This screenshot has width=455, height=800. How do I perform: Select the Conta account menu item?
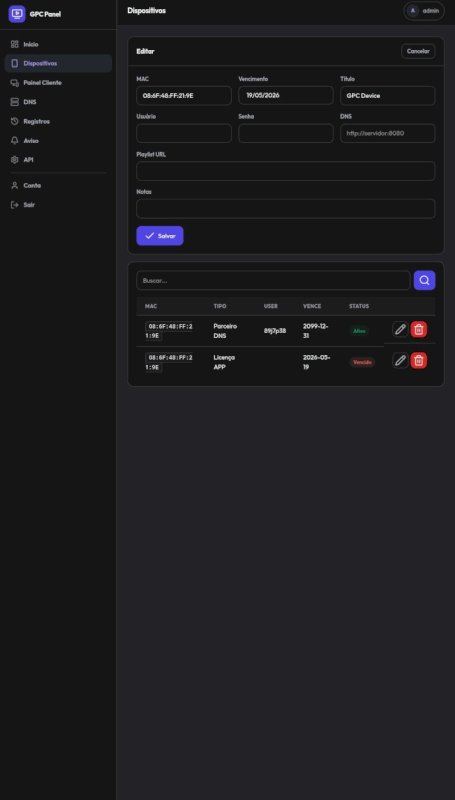58,185
